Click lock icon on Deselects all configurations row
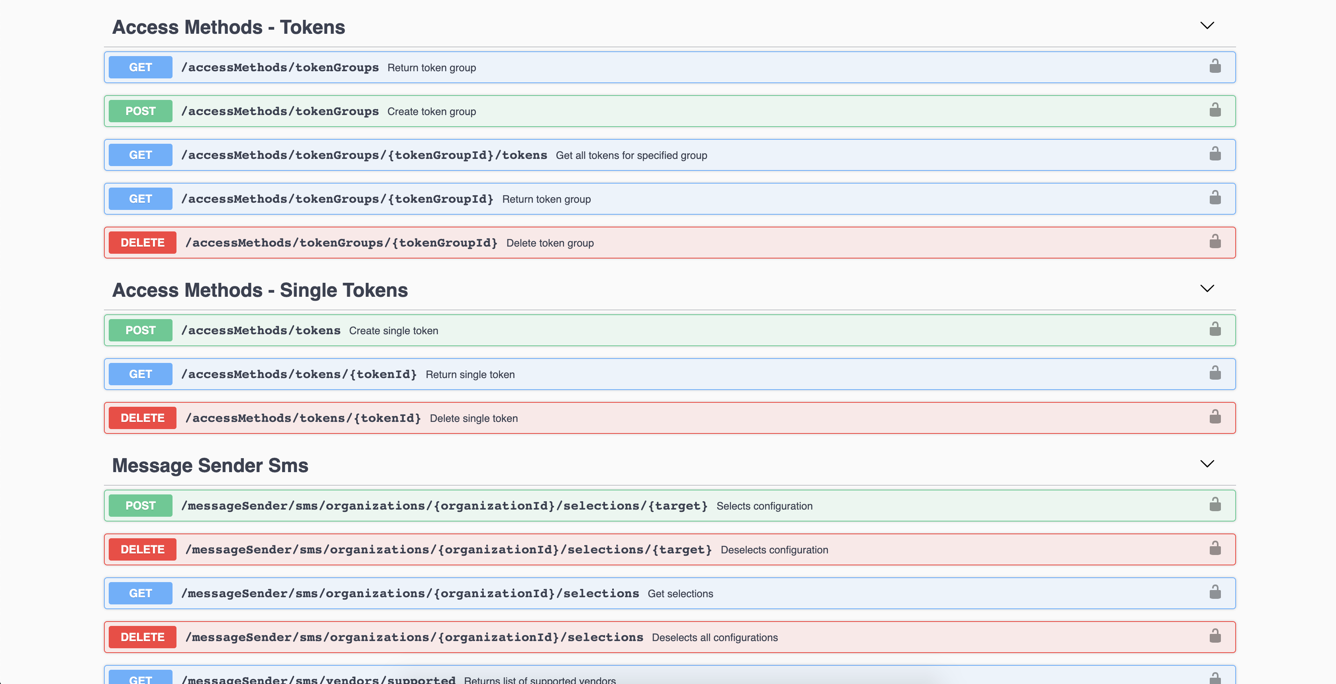Image resolution: width=1336 pixels, height=684 pixels. tap(1214, 637)
